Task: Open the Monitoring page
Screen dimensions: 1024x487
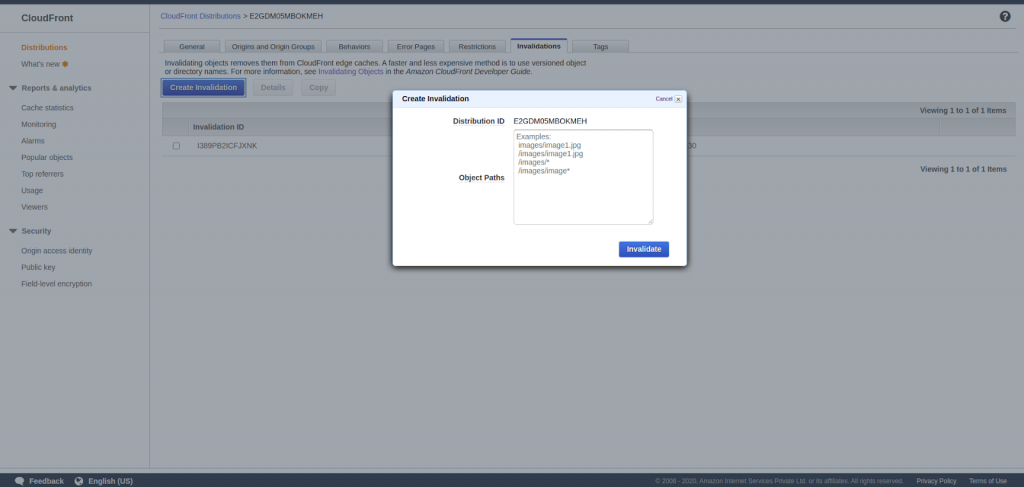Action: (x=39, y=124)
